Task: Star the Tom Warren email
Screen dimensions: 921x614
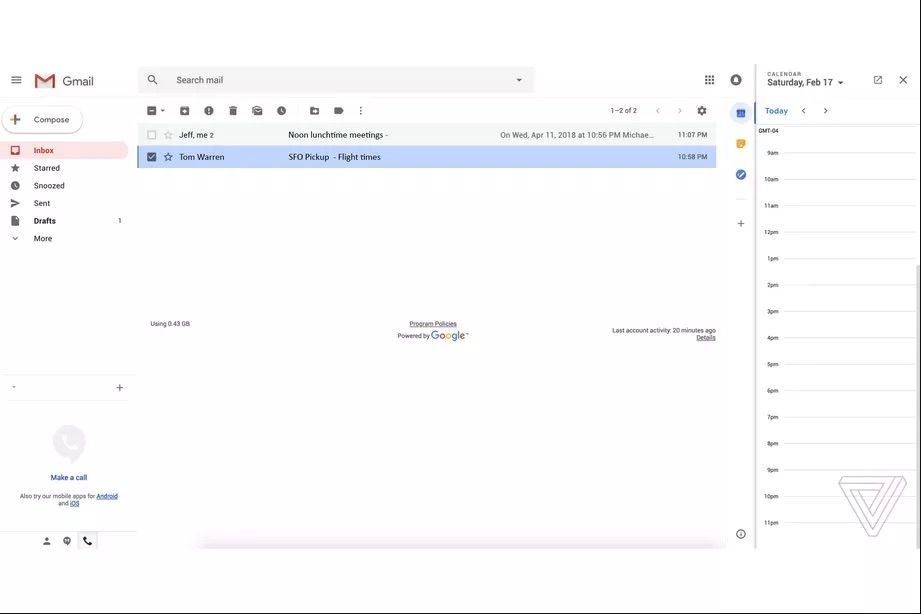Action: pyautogui.click(x=168, y=157)
